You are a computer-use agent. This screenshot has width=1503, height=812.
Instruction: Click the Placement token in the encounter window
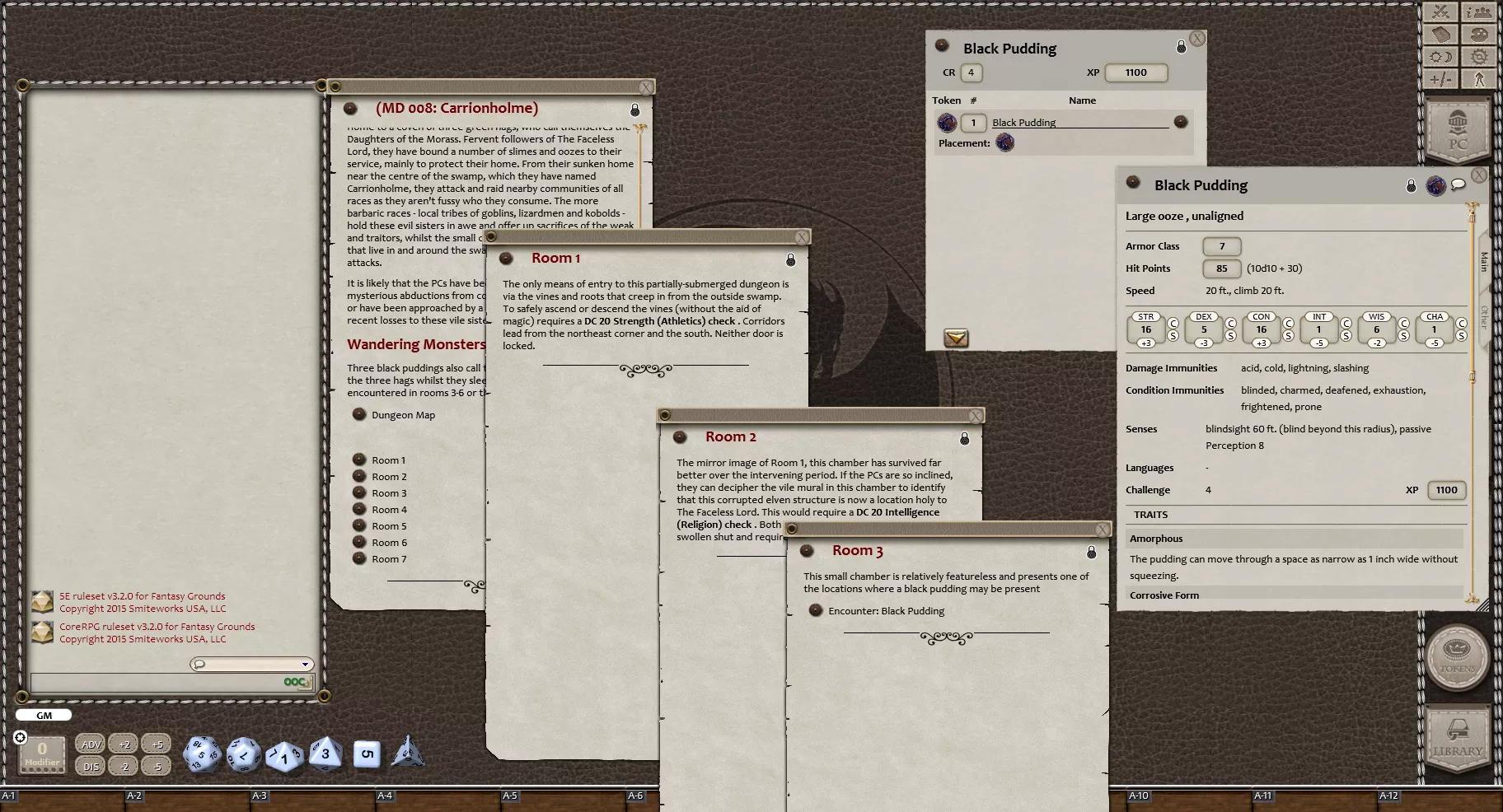[x=1004, y=142]
